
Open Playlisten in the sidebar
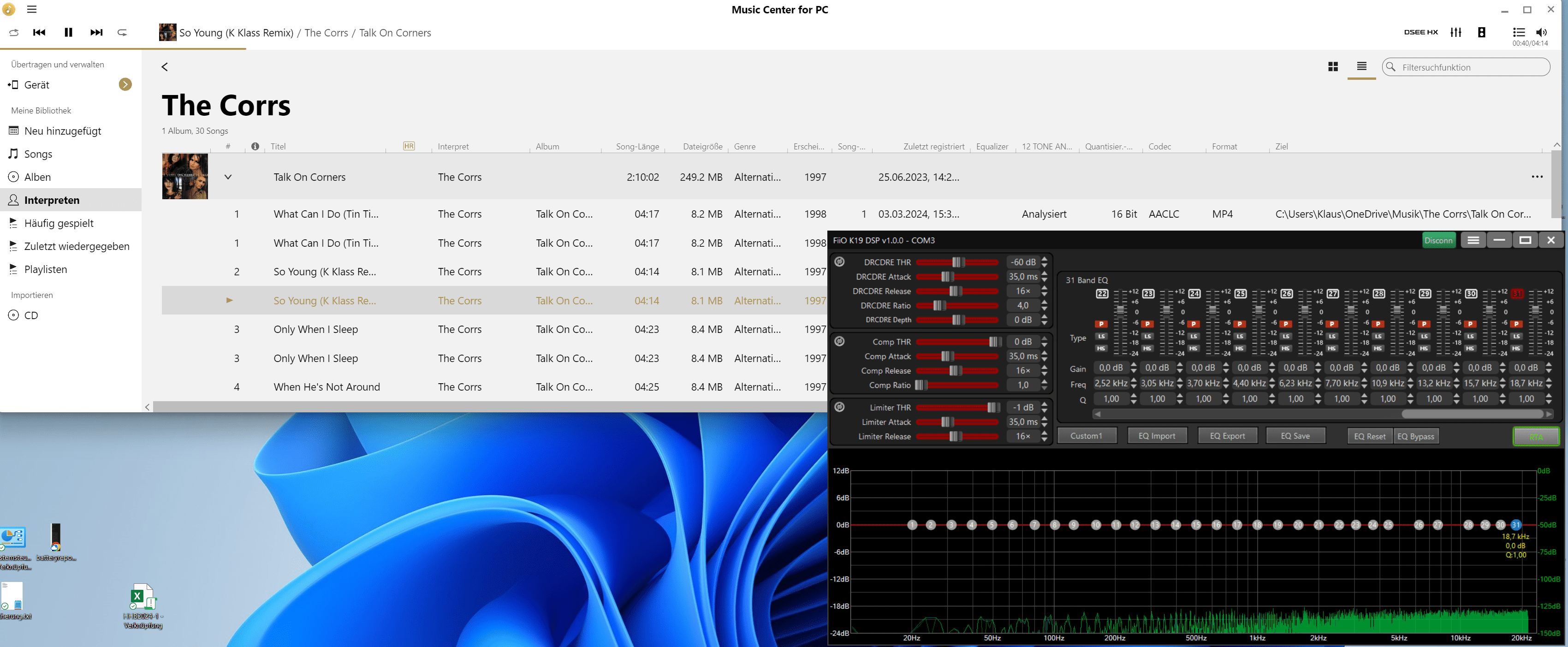pos(45,269)
